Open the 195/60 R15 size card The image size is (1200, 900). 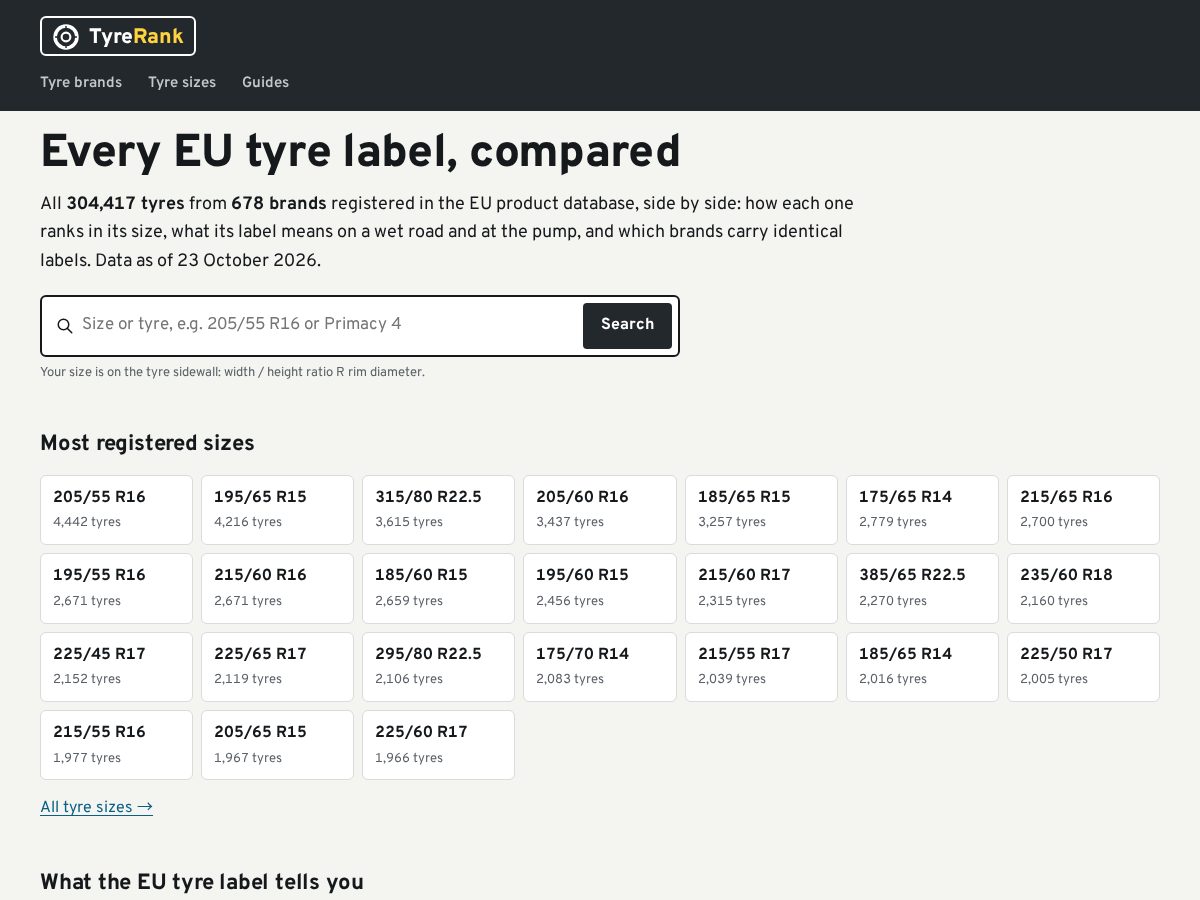click(599, 588)
